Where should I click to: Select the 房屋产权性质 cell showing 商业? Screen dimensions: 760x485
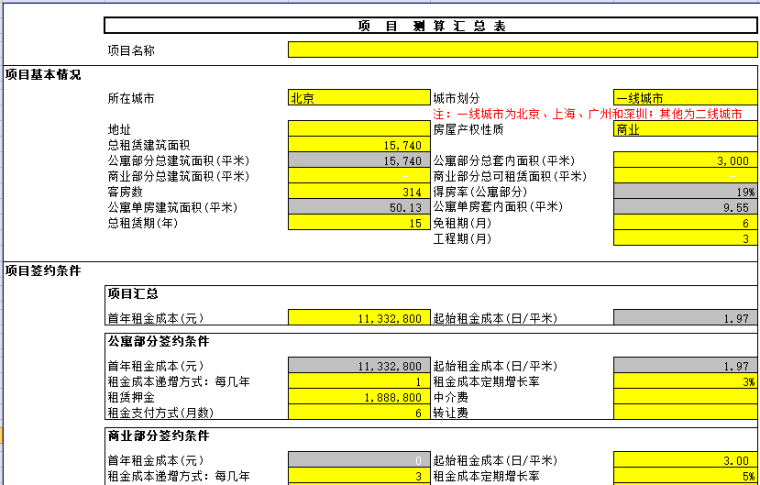click(x=682, y=129)
